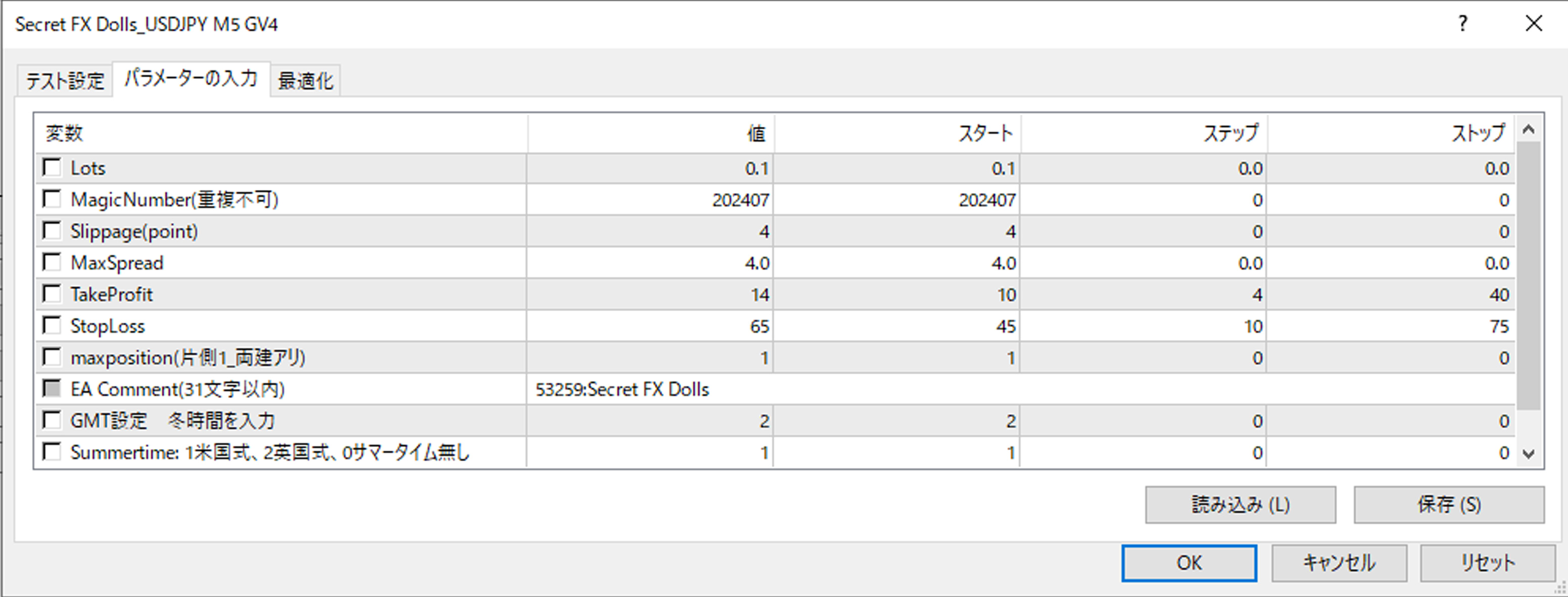Click the help question mark icon
Screen dimensions: 1568x597
[x=1463, y=24]
